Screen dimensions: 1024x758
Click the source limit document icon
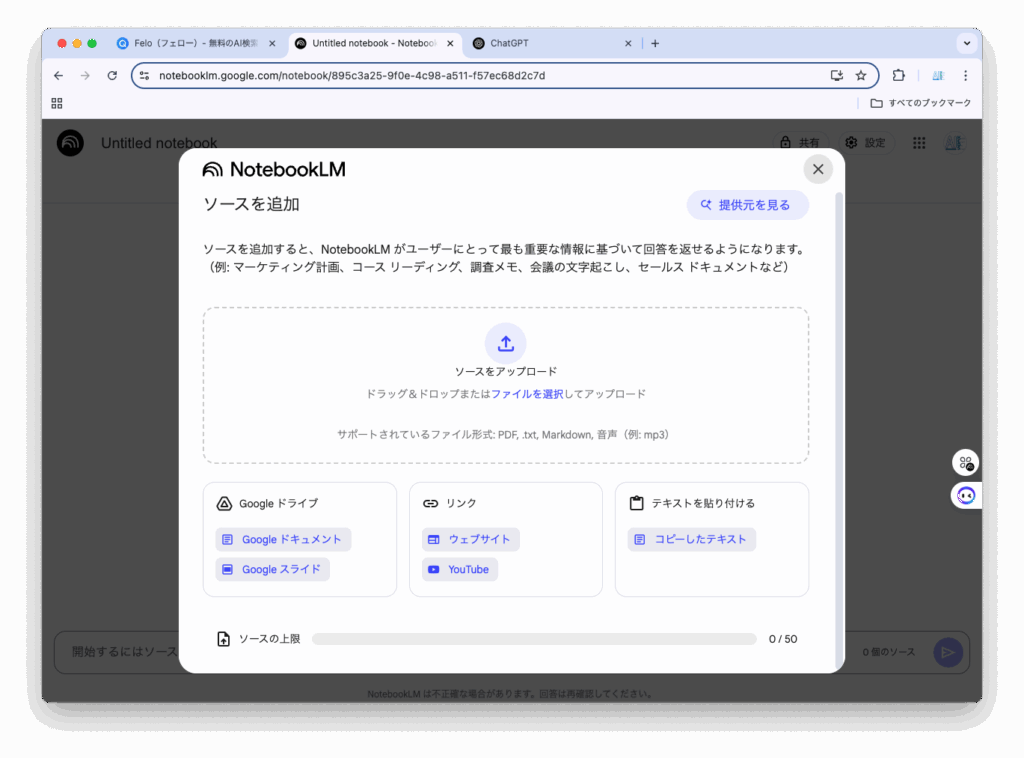(x=223, y=639)
